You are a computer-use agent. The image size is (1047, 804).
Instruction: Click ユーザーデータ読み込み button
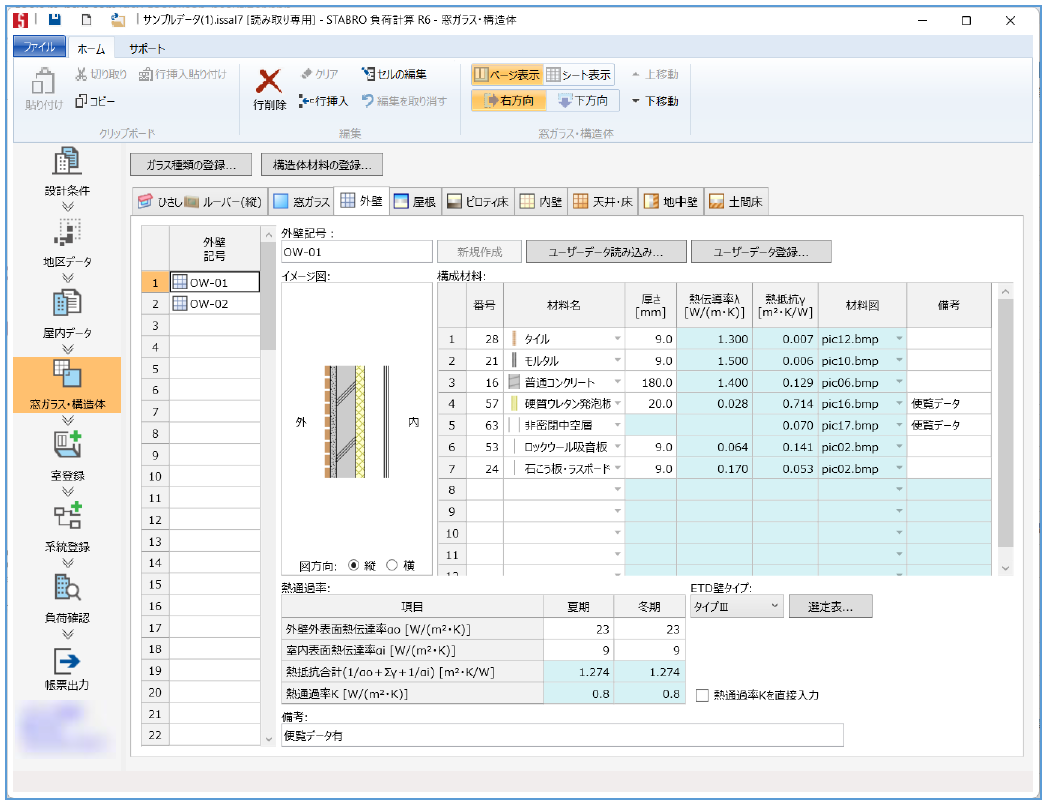(605, 252)
